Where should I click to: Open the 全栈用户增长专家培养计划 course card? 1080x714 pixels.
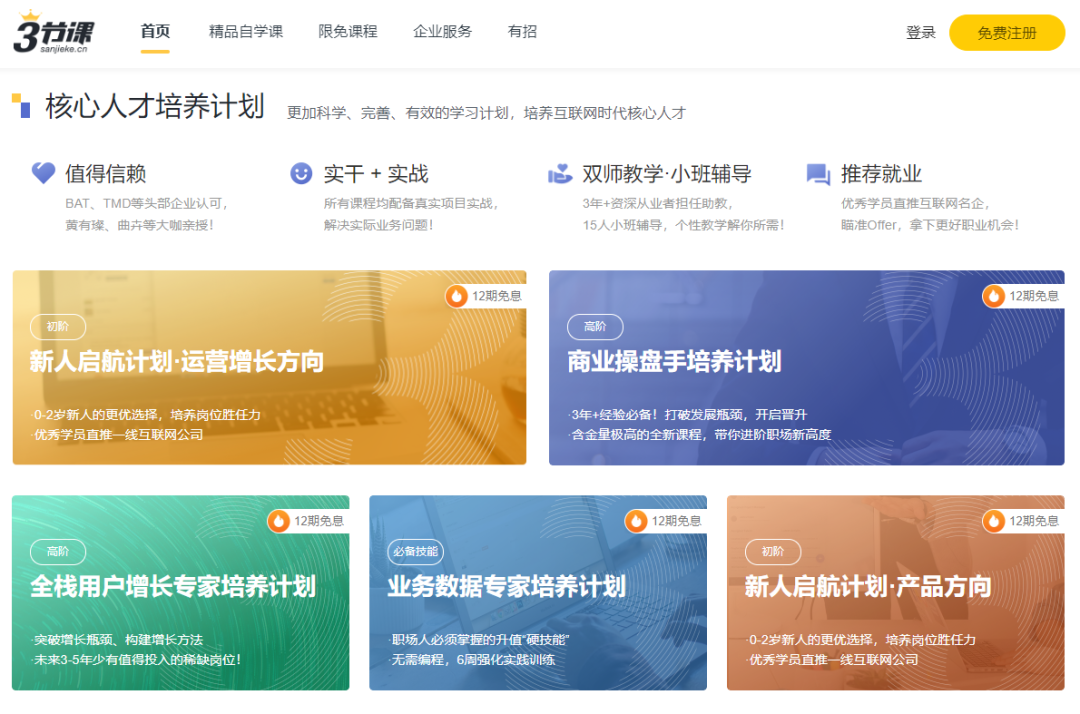180,593
